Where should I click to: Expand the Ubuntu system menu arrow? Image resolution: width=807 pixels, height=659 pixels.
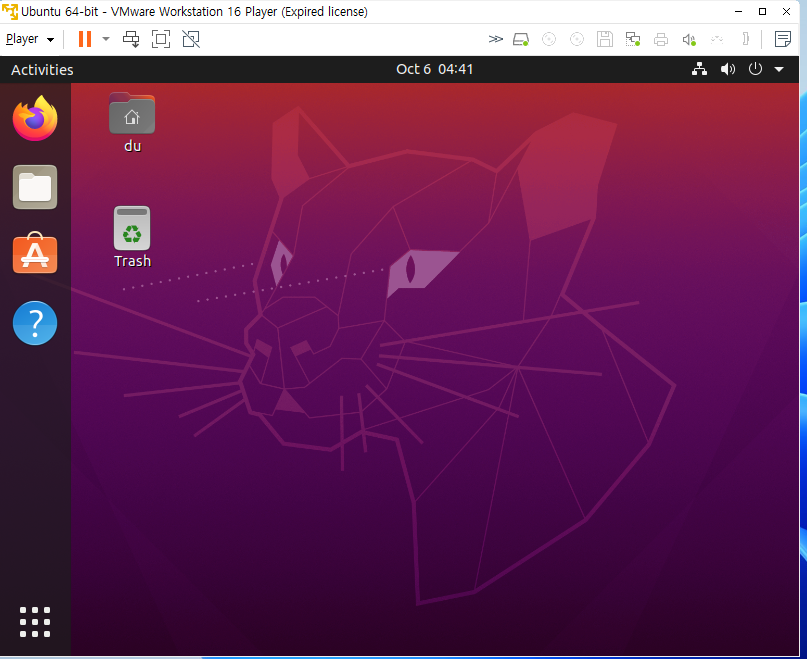pyautogui.click(x=779, y=69)
